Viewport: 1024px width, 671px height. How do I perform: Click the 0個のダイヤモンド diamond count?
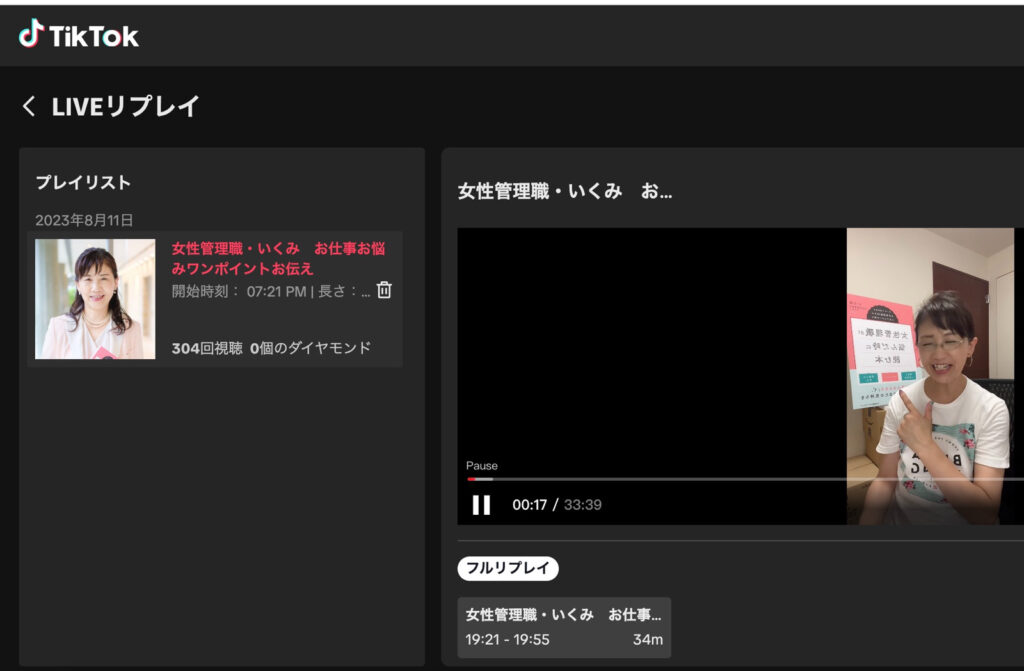coord(310,348)
